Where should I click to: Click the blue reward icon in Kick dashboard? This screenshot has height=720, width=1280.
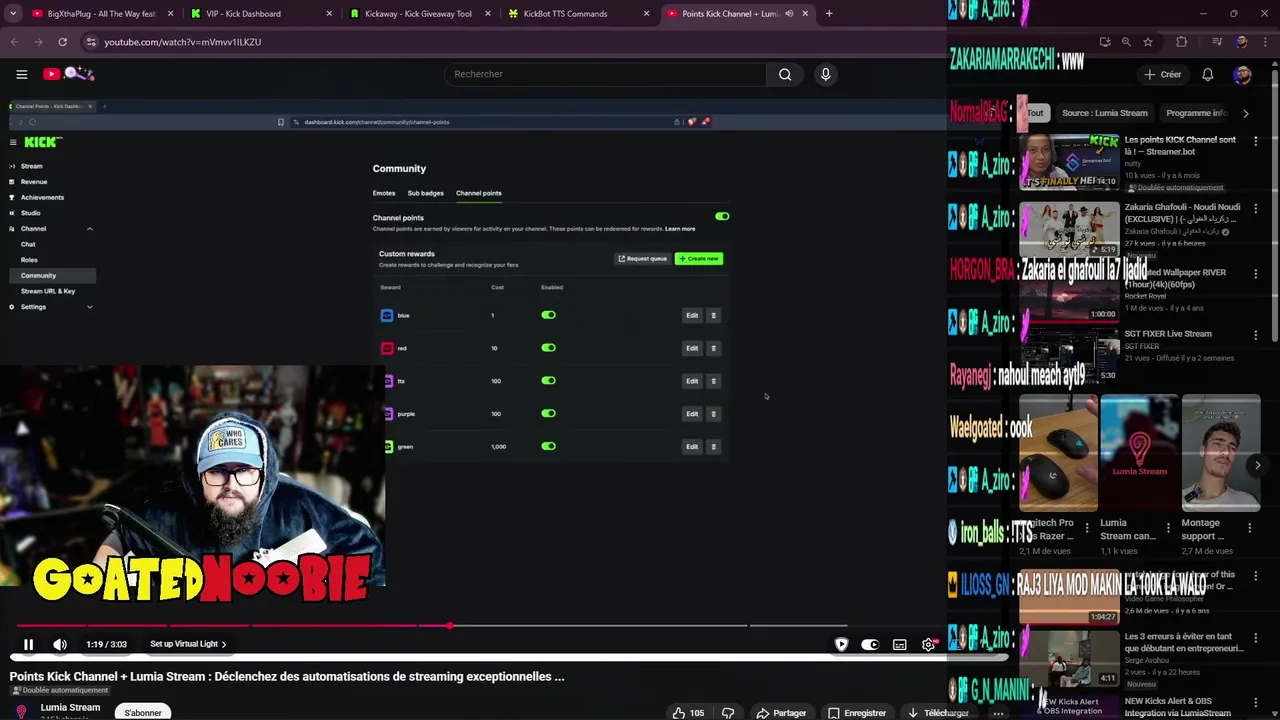[x=387, y=316]
